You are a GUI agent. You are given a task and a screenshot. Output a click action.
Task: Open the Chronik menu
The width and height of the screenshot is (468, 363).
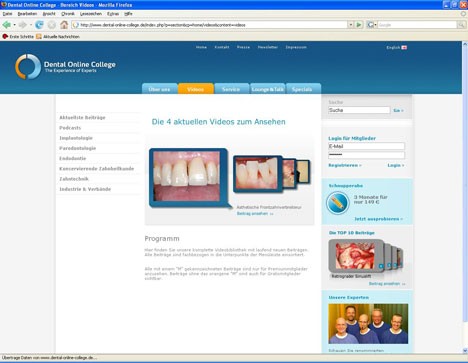pos(68,14)
